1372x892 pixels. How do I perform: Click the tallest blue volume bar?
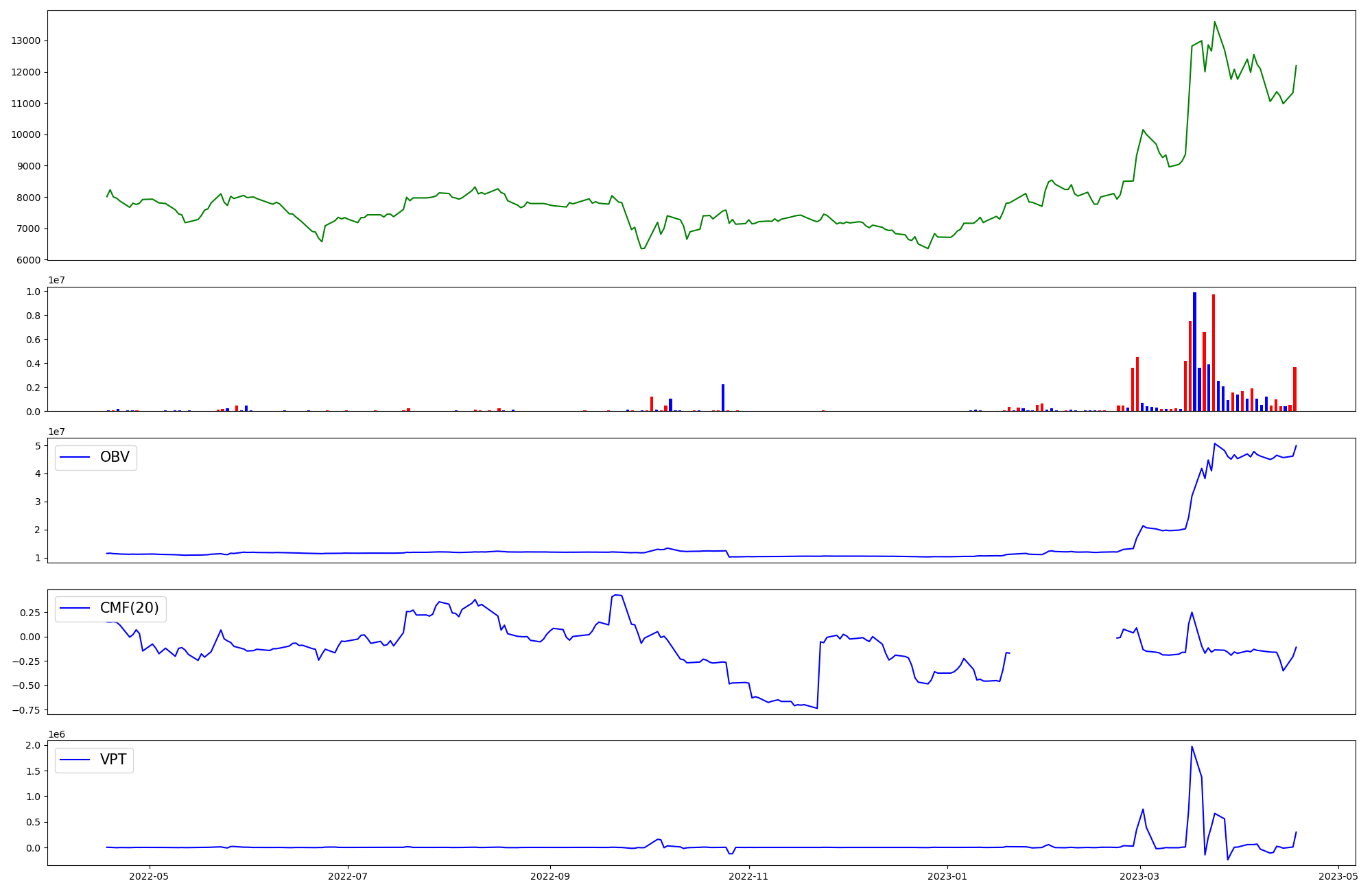[1194, 350]
